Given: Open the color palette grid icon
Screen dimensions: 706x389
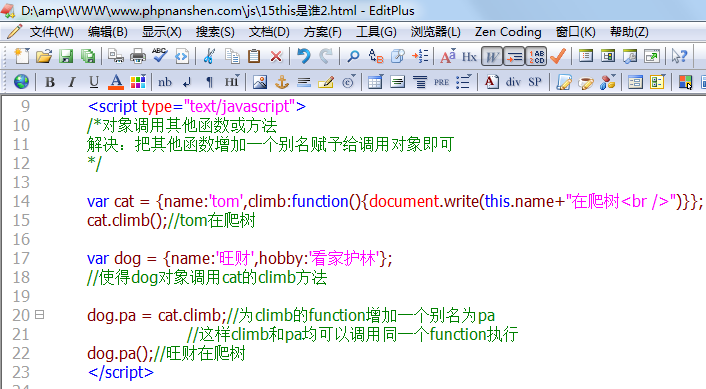Looking at the screenshot, I should (x=138, y=82).
